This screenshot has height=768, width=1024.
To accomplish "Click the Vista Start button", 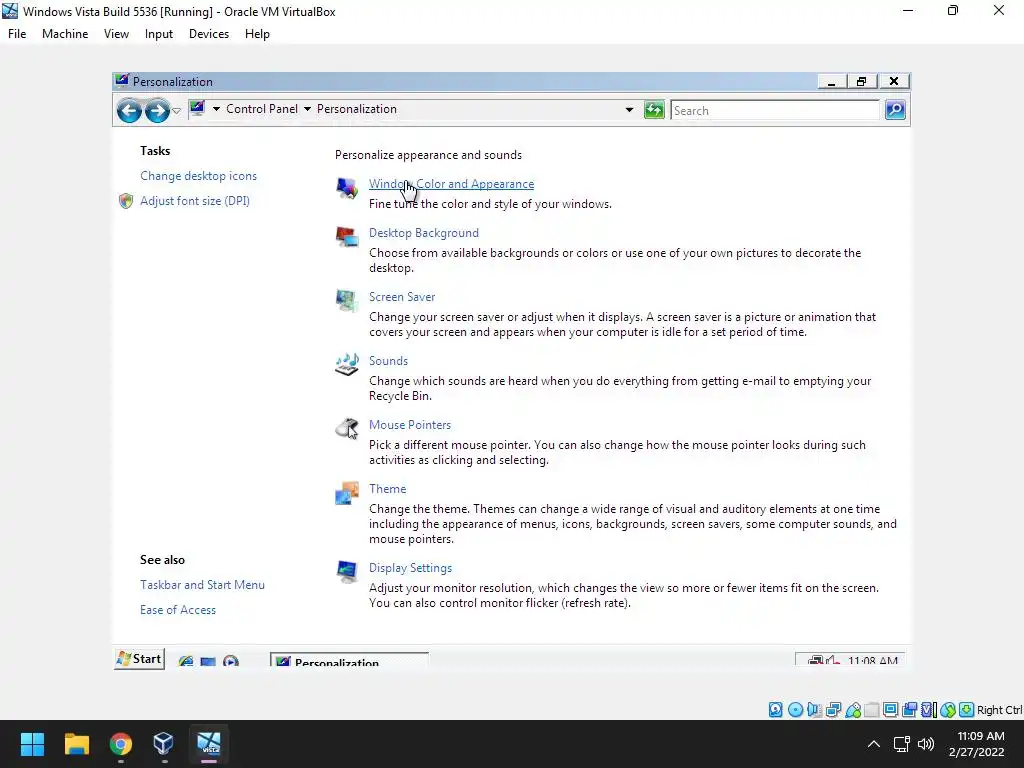I will coord(140,659).
